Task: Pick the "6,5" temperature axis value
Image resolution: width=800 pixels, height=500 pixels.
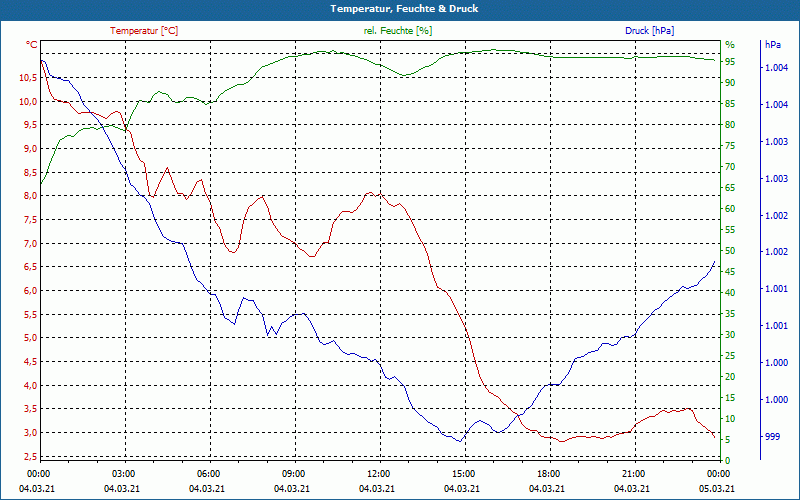Action: click(x=30, y=267)
